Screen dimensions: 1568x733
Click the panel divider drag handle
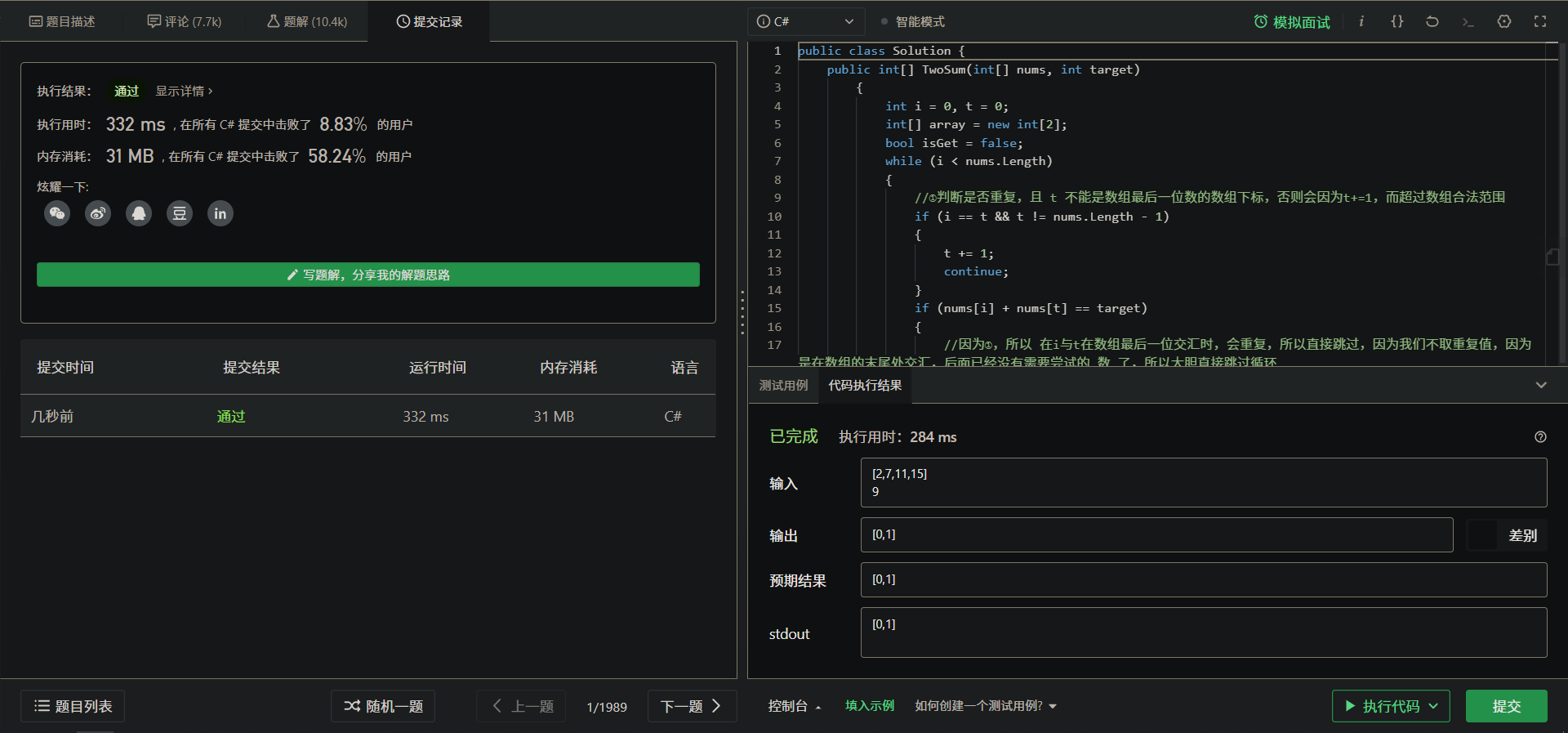742,312
